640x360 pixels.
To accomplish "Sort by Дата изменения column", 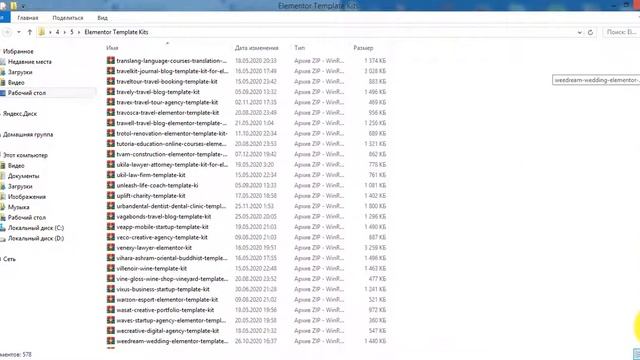I will [257, 48].
